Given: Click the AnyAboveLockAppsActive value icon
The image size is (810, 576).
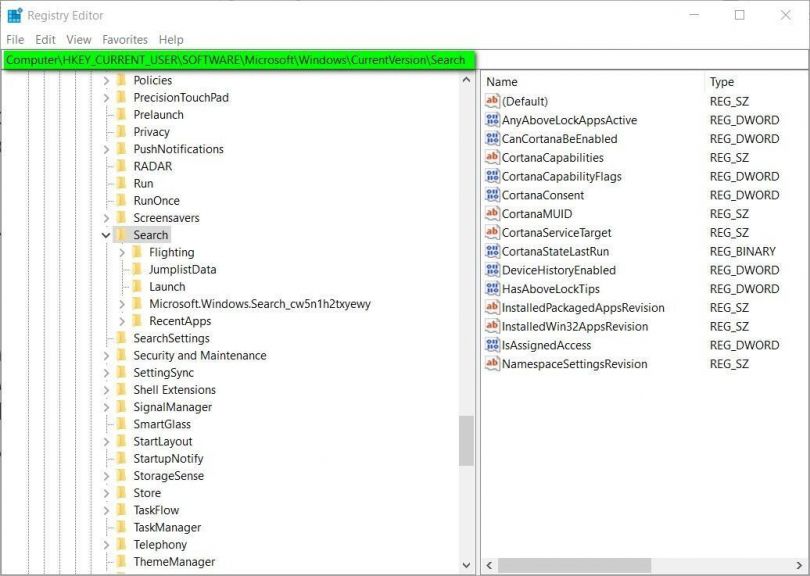Looking at the screenshot, I should coord(491,120).
